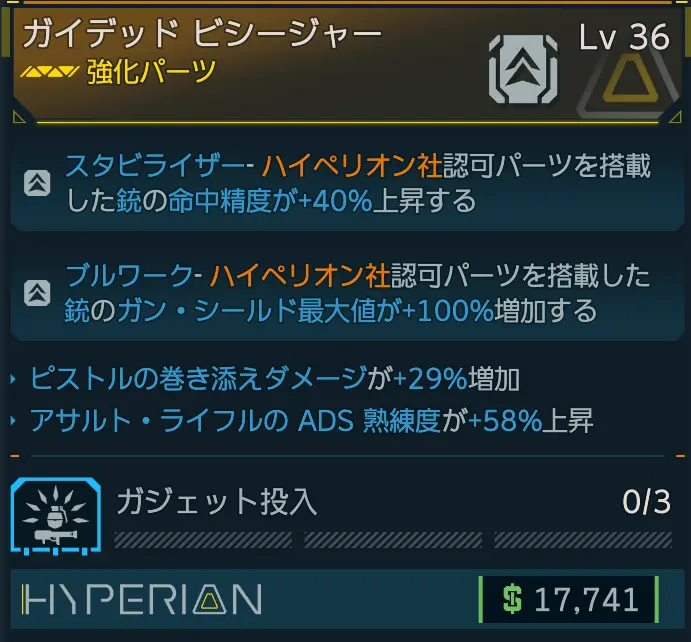This screenshot has height=642, width=691.
Task: Click the ブルワーク perk chevron icon
Action: (37, 293)
